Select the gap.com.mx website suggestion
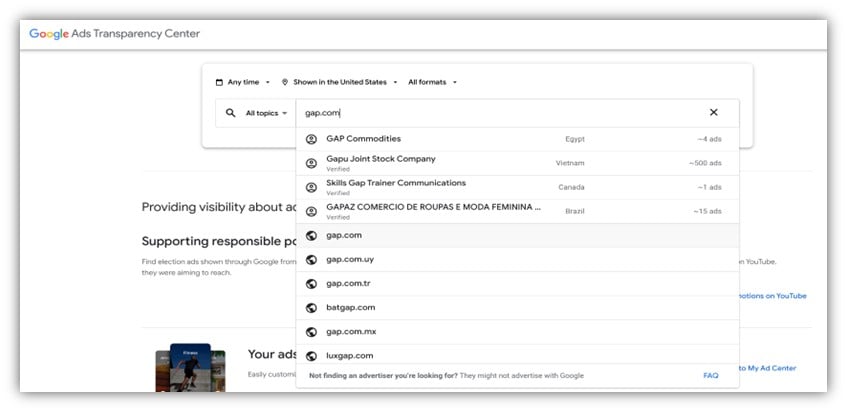 (x=517, y=332)
